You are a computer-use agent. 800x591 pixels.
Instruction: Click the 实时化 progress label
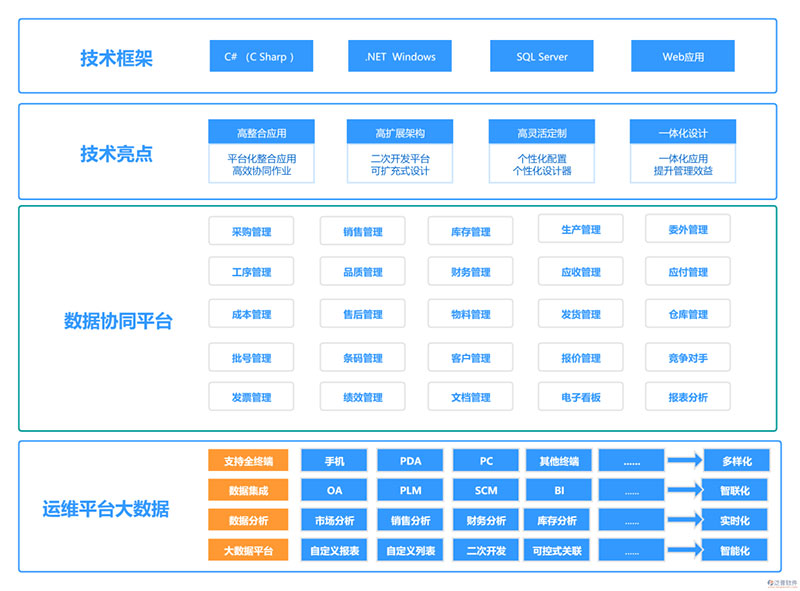[738, 520]
